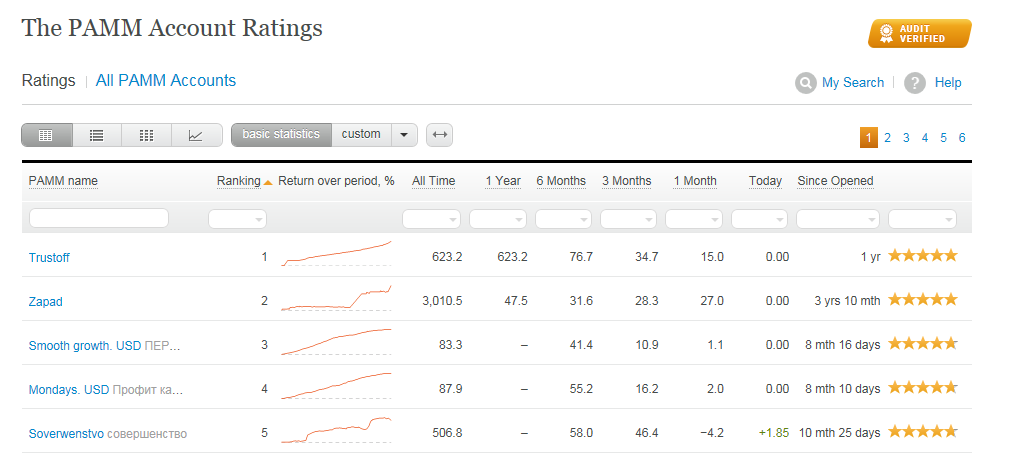
Task: Click the My Search magnifier icon
Action: tap(805, 83)
